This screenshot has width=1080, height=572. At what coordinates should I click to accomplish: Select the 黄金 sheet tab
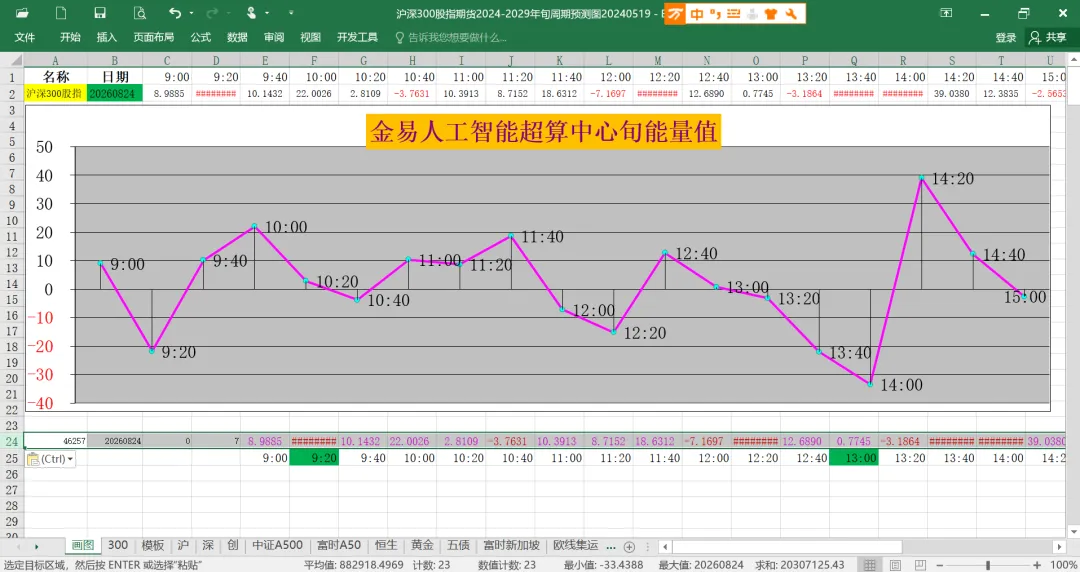pos(422,545)
